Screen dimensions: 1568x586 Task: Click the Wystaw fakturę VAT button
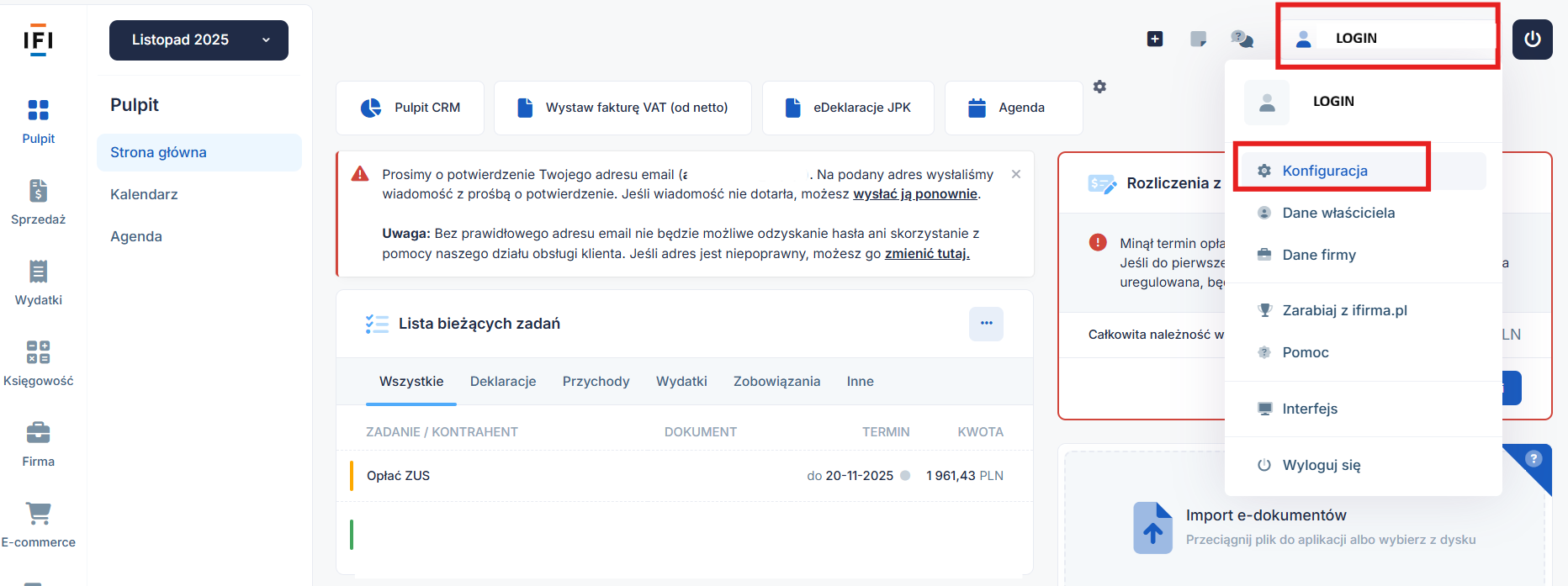click(622, 108)
